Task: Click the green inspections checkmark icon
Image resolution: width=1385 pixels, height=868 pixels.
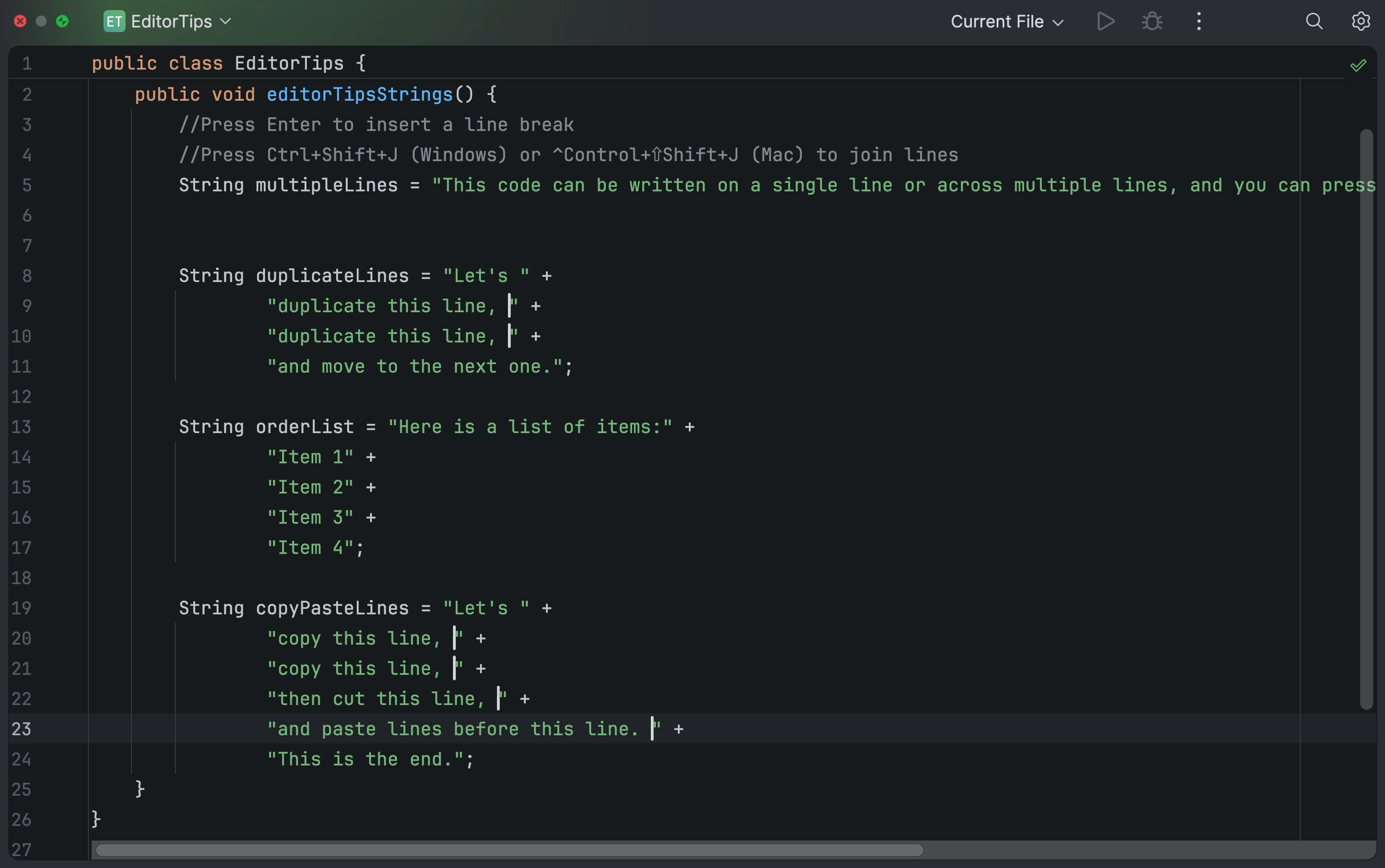Action: [x=1358, y=65]
